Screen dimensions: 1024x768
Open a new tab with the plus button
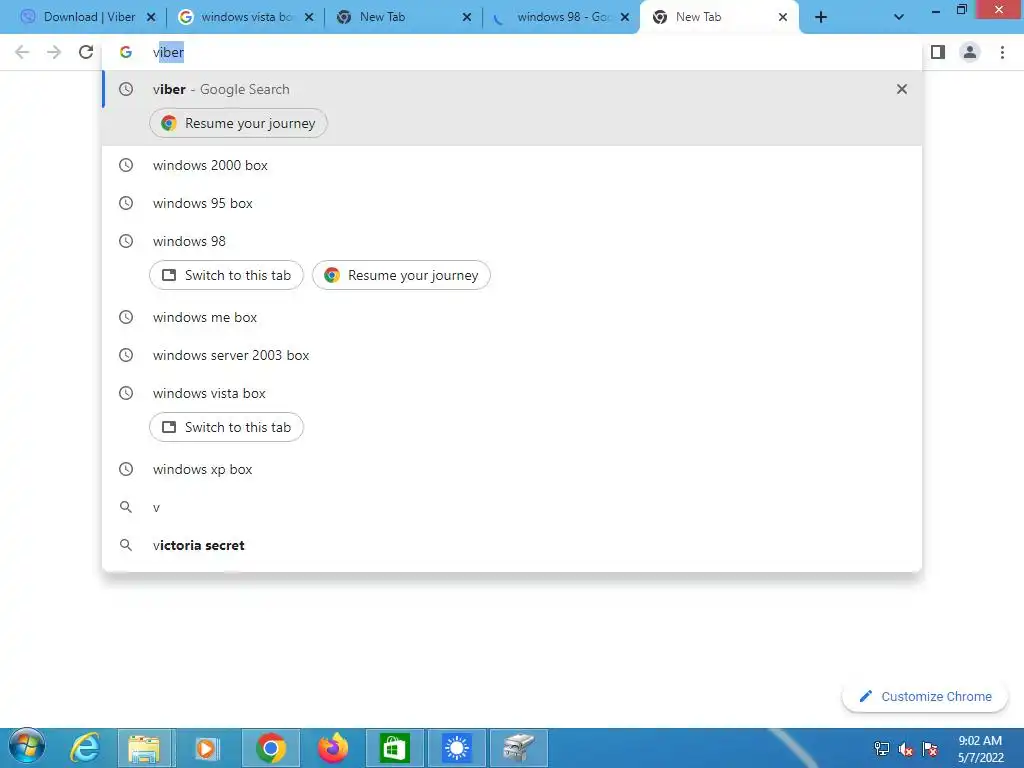821,18
